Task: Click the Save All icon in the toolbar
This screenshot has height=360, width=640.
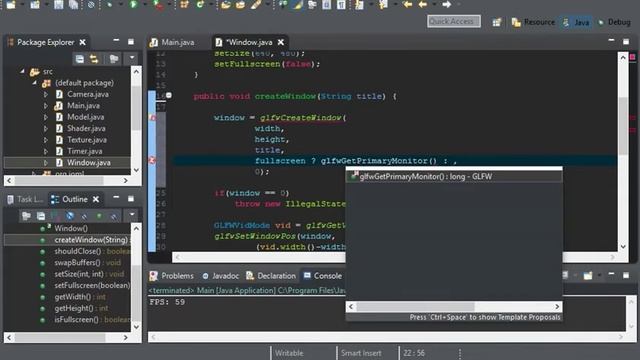Action: coord(73,4)
